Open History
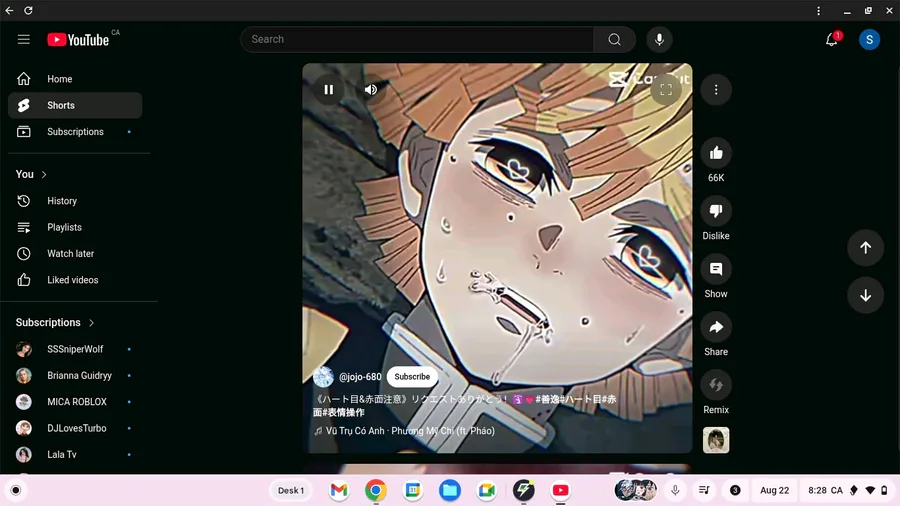This screenshot has width=900, height=506. 75,201
